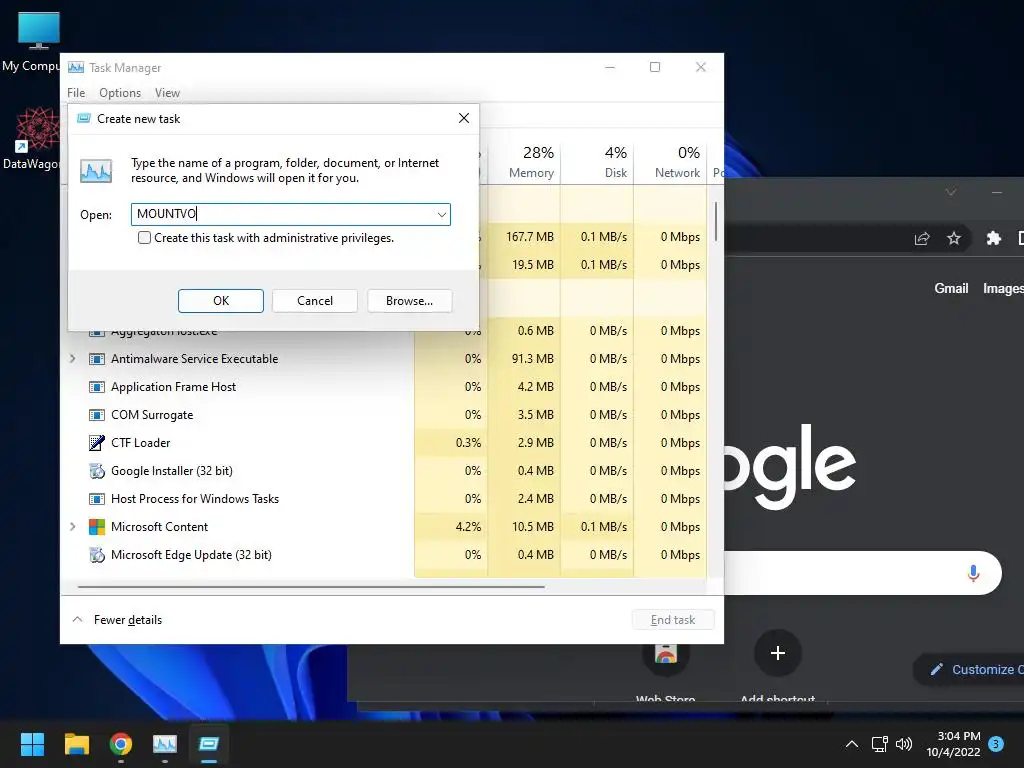Click Chrome's share page icon
This screenshot has height=768, width=1024.
[922, 238]
